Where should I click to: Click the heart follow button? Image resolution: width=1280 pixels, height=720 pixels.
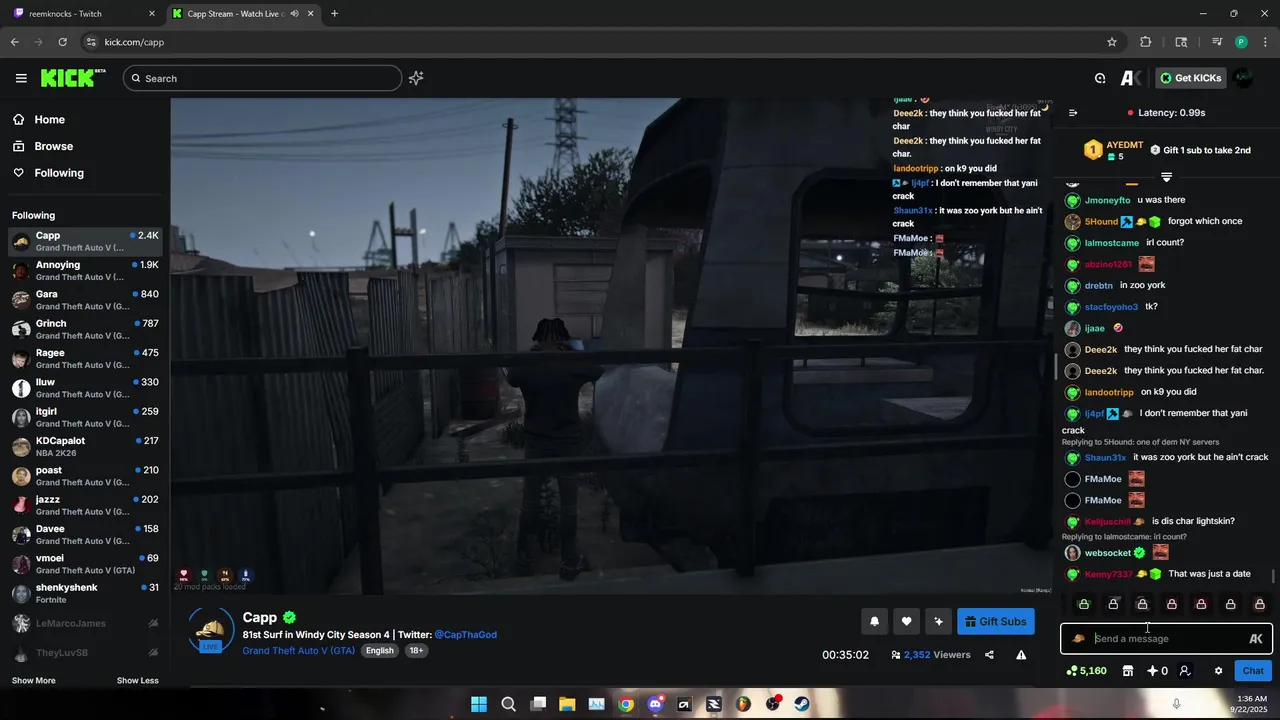pos(906,622)
